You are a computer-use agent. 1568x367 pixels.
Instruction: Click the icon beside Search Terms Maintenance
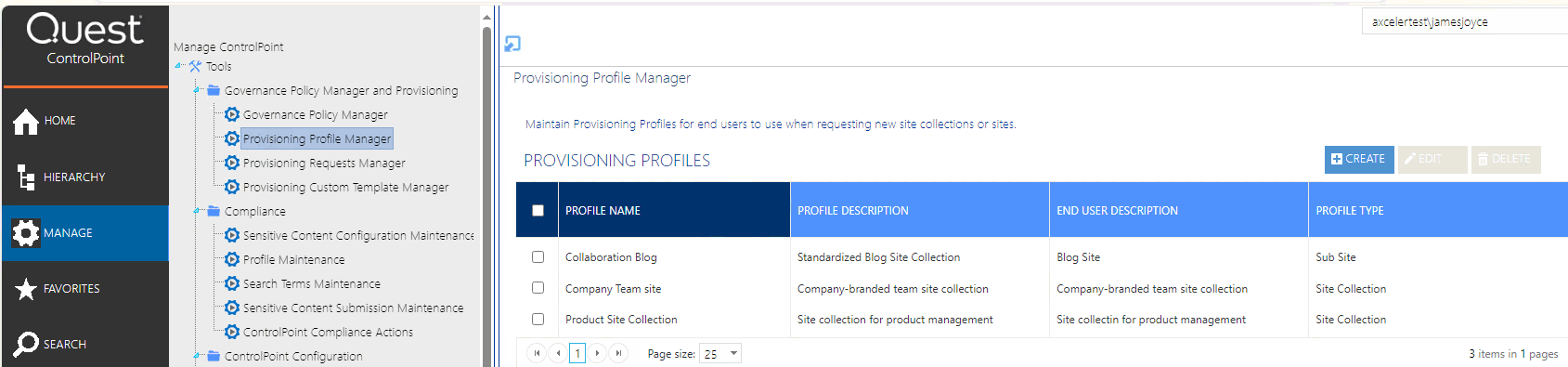[232, 283]
